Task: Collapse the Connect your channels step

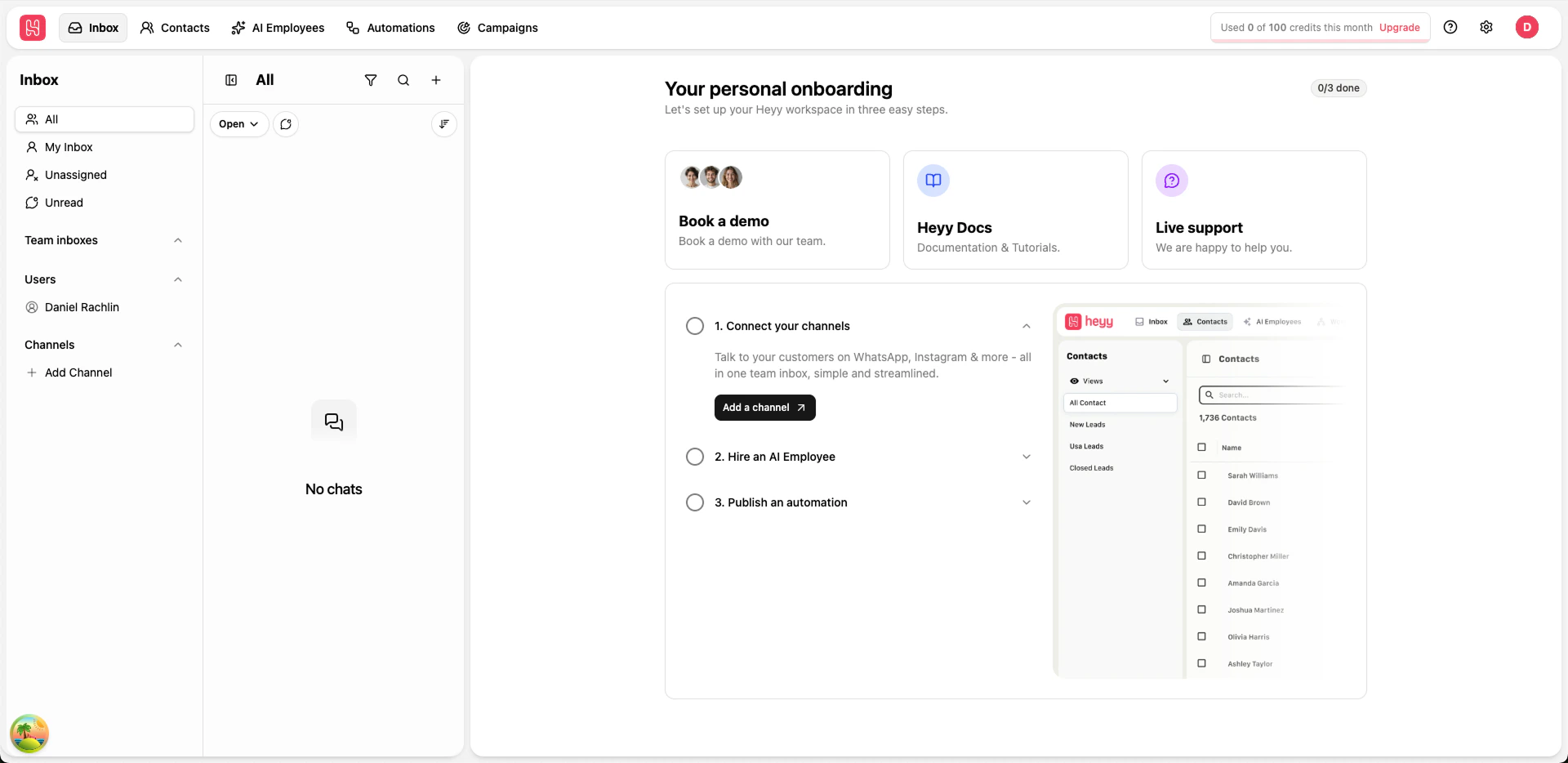Action: point(1027,326)
